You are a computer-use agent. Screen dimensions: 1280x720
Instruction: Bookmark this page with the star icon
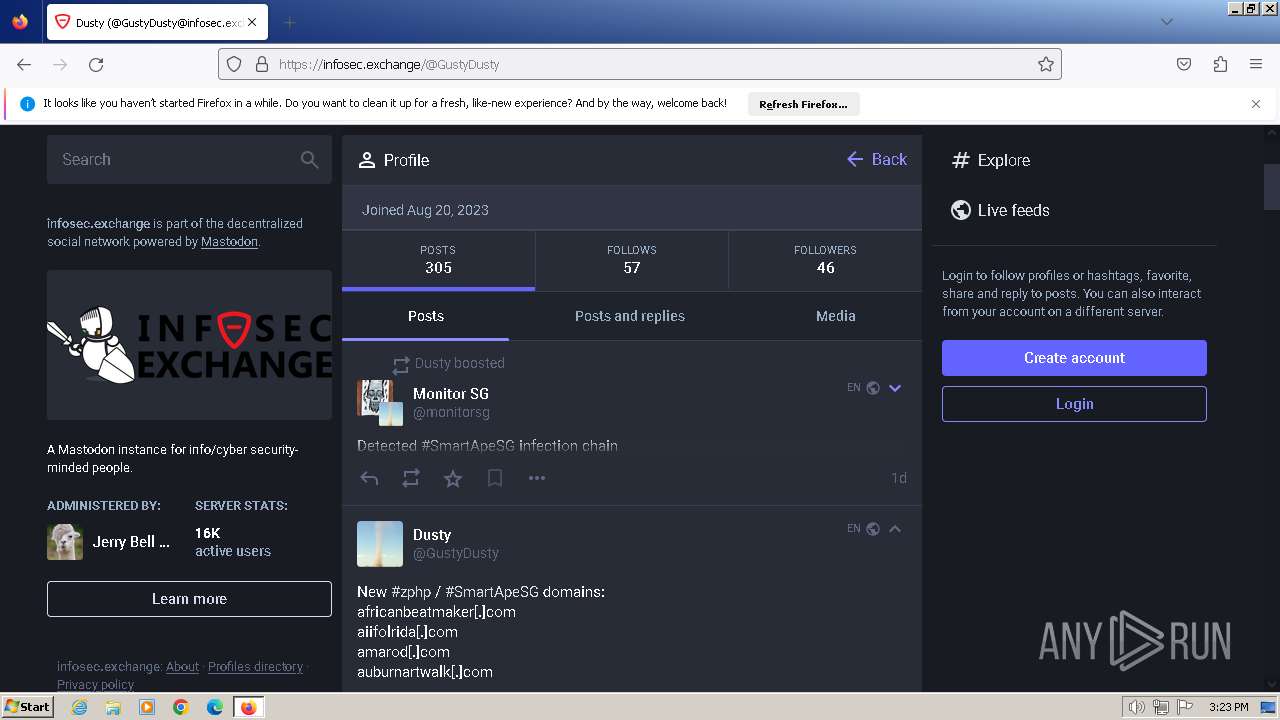pos(1046,64)
